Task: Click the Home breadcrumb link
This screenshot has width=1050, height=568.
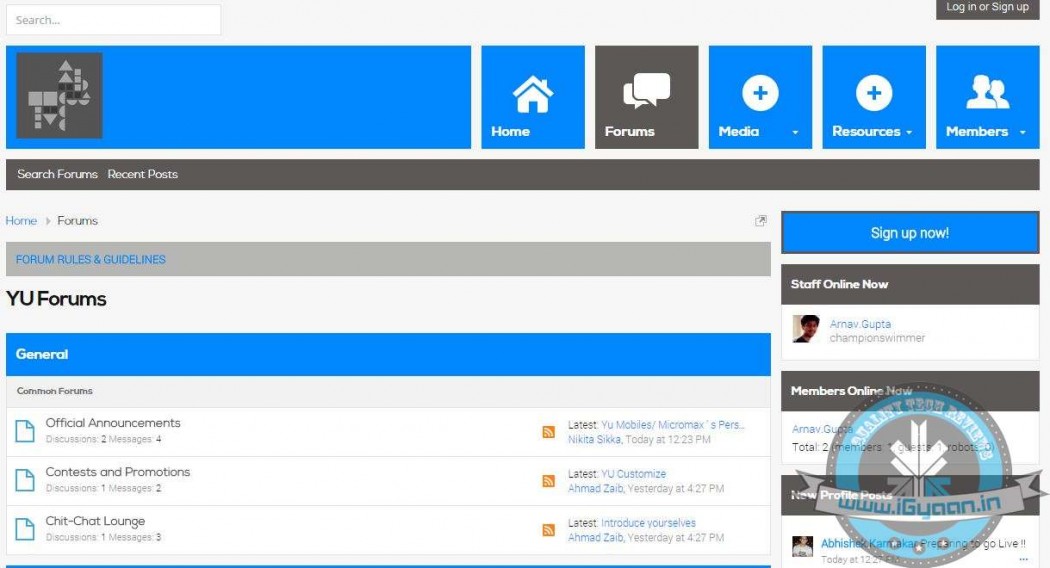Action: pos(21,221)
